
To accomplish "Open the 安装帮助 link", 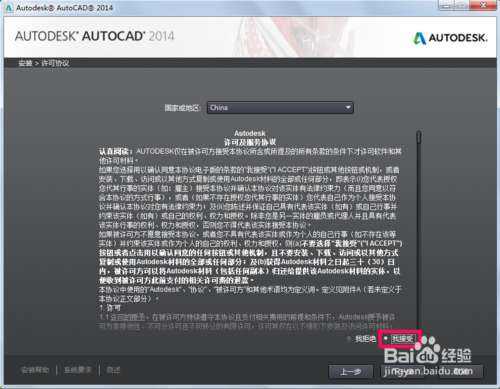I will point(35,370).
